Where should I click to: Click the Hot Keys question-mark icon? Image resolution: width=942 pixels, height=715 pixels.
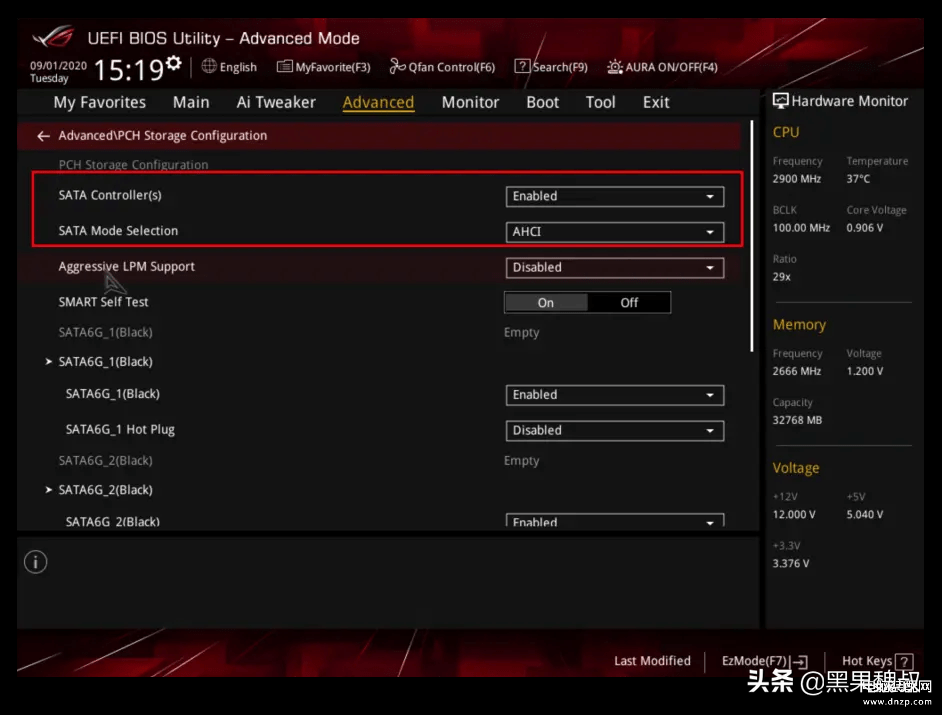[x=904, y=662]
